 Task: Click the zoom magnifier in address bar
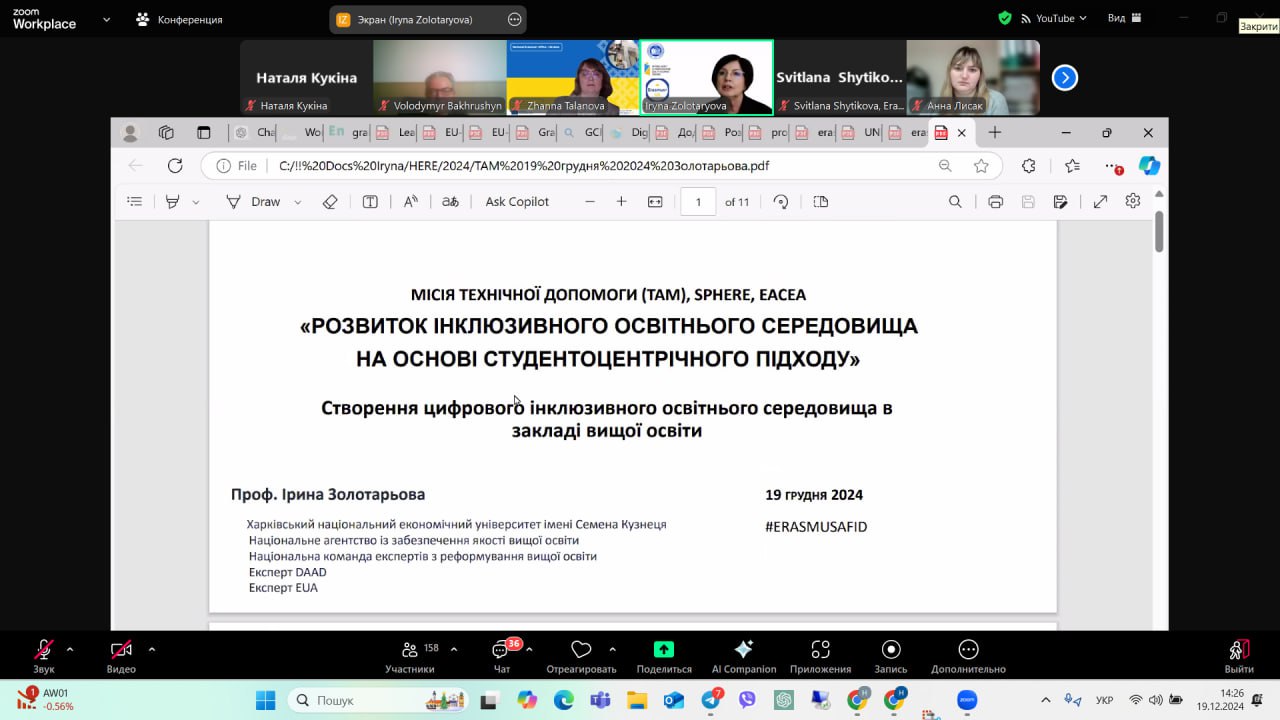(x=945, y=166)
